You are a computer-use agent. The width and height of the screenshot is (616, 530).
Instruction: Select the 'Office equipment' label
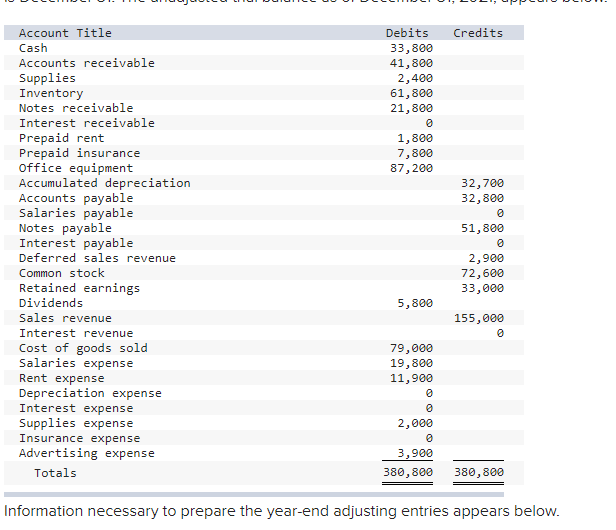point(76,168)
